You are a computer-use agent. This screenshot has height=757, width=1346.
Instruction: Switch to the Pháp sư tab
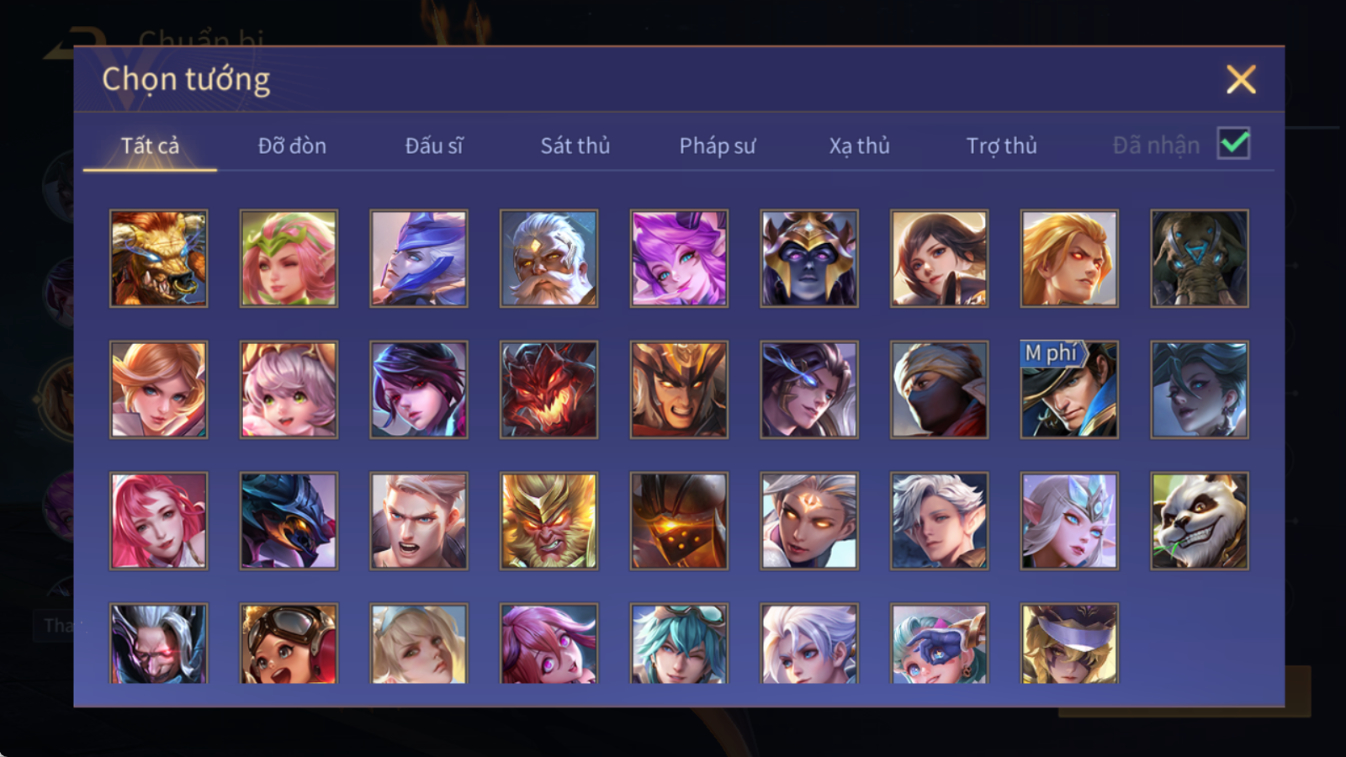click(x=717, y=146)
